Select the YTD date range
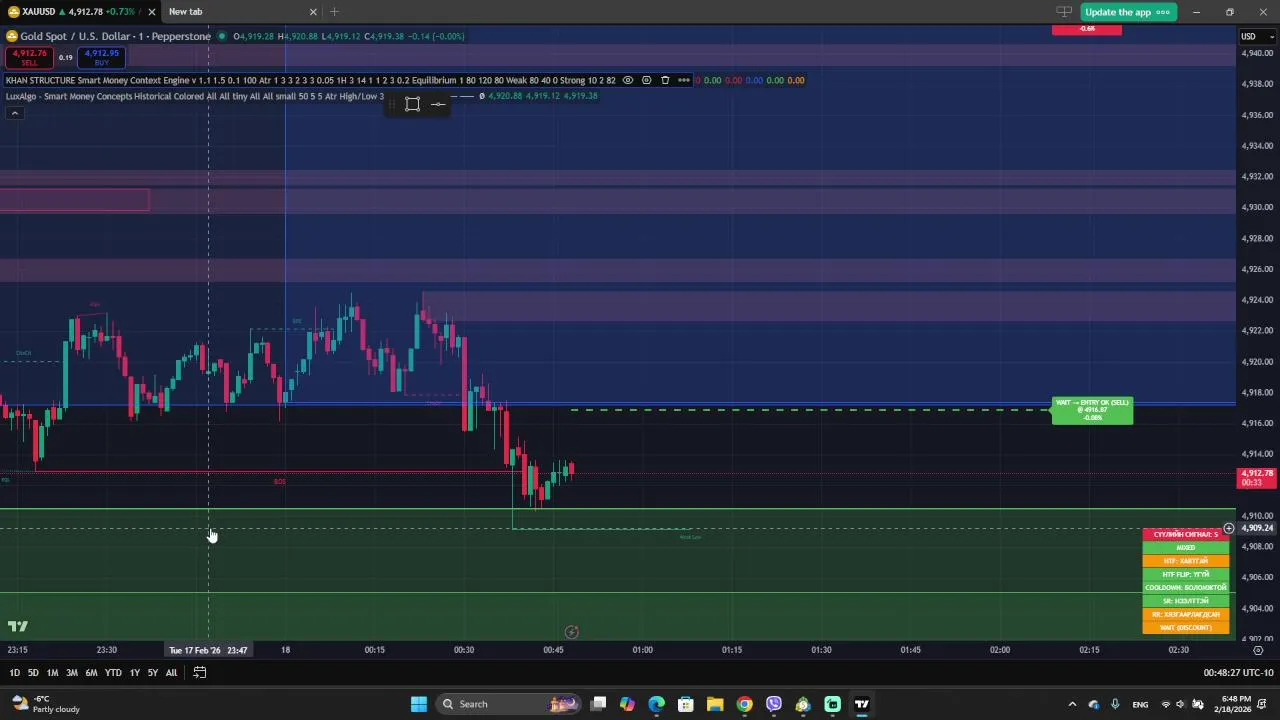 pyautogui.click(x=113, y=673)
